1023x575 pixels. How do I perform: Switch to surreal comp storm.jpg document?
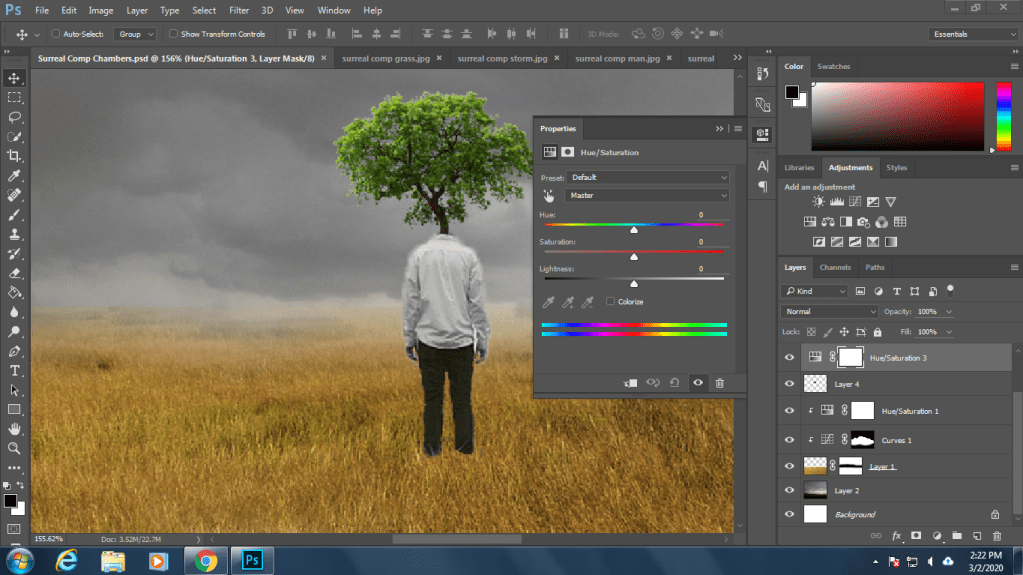[x=502, y=58]
